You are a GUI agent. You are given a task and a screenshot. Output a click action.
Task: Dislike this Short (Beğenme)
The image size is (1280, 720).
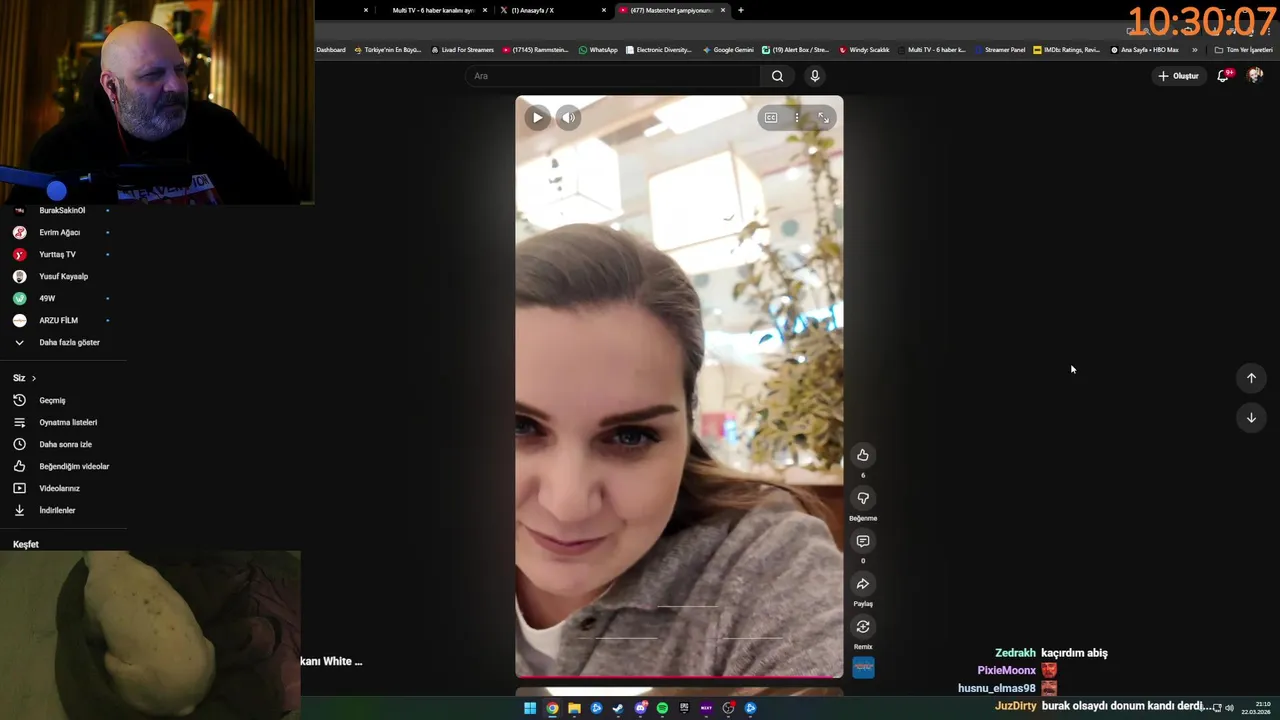tap(863, 498)
